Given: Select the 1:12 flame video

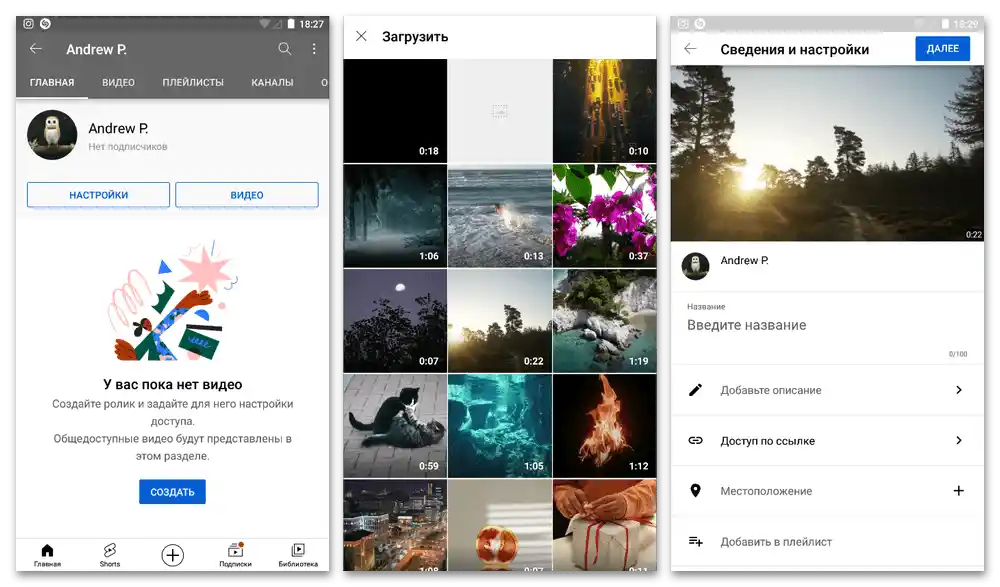Looking at the screenshot, I should click(x=605, y=426).
